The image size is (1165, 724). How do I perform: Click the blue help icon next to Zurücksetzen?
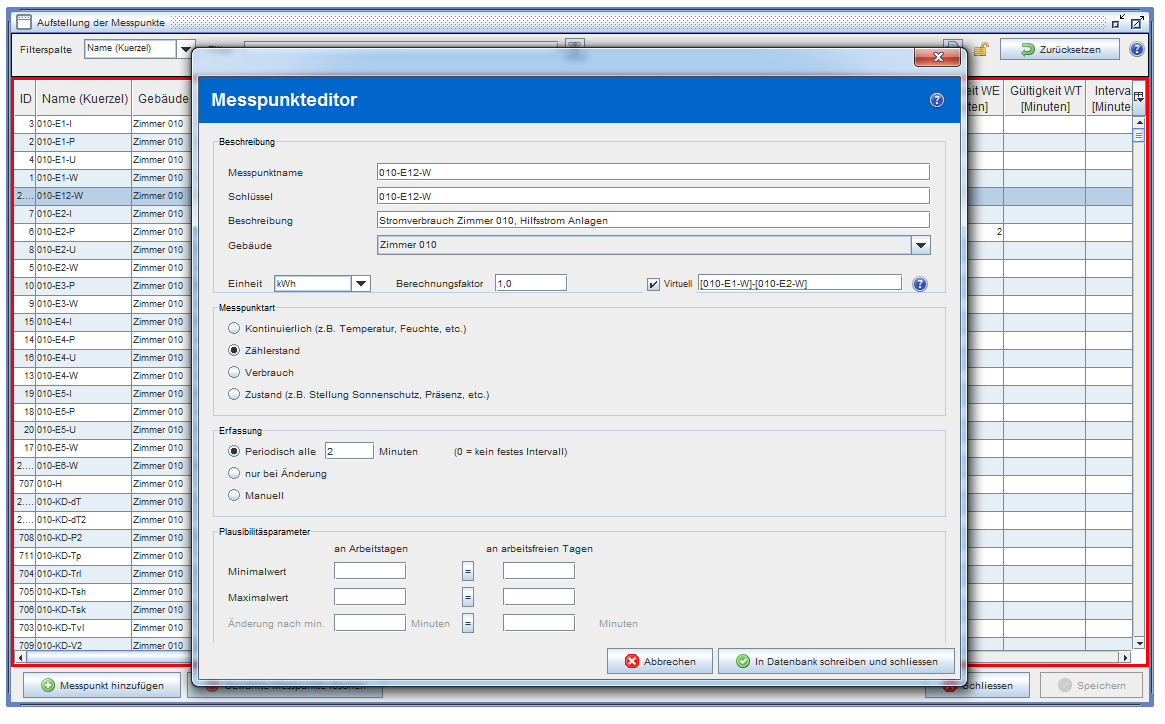[x=1137, y=49]
